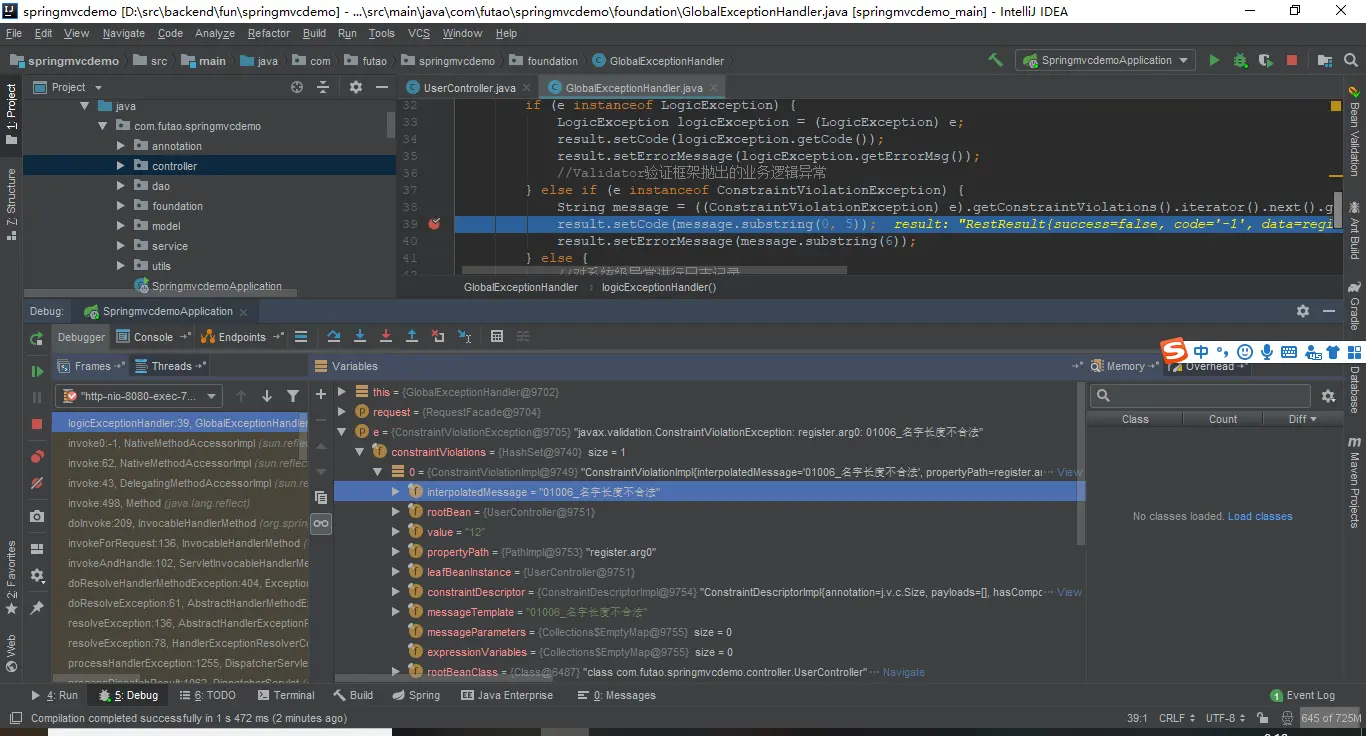The height and width of the screenshot is (736, 1366).
Task: Click View link on the constraintDescriptor row
Action: [x=1070, y=592]
